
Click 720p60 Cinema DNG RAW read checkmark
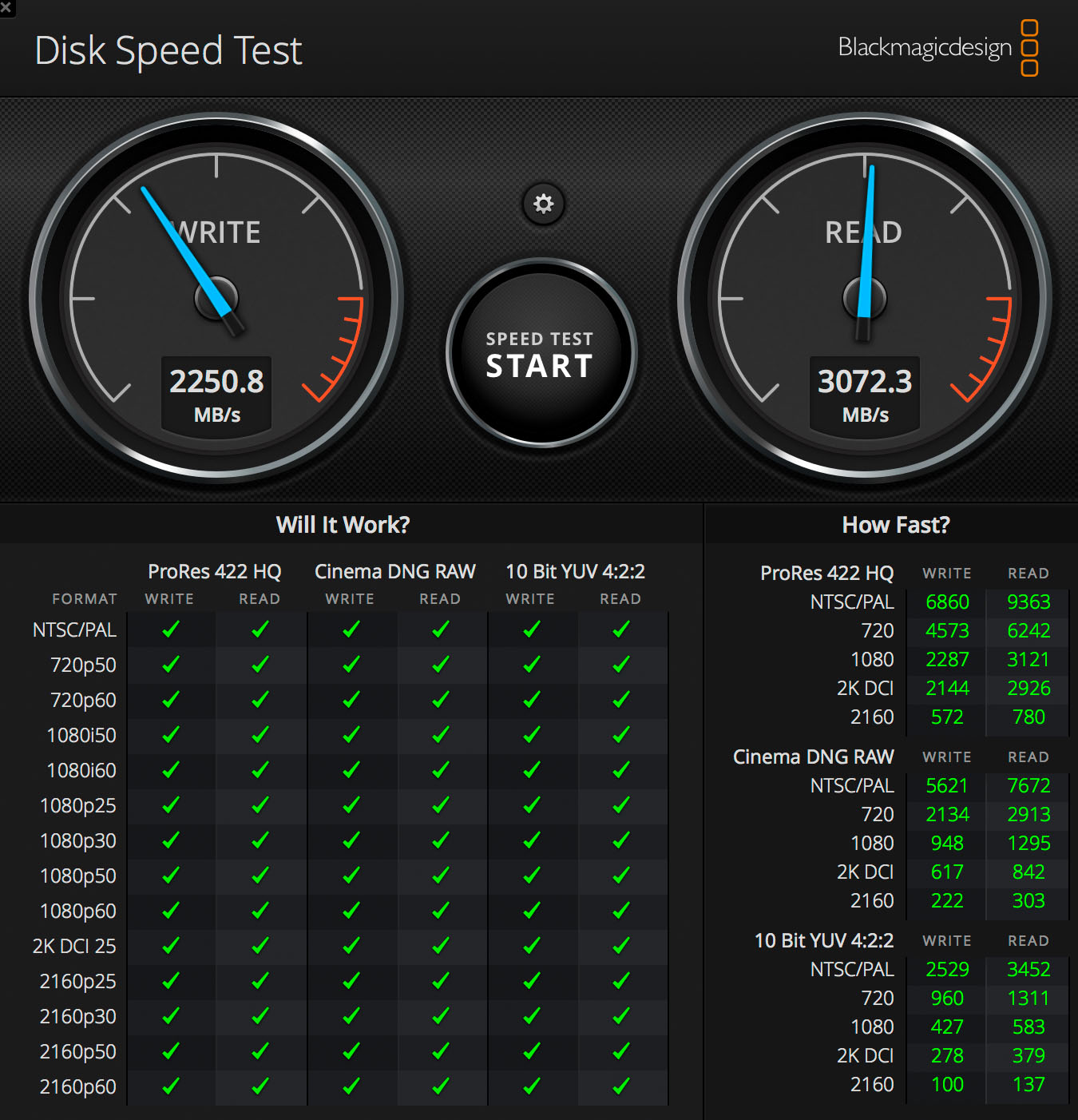(x=440, y=700)
